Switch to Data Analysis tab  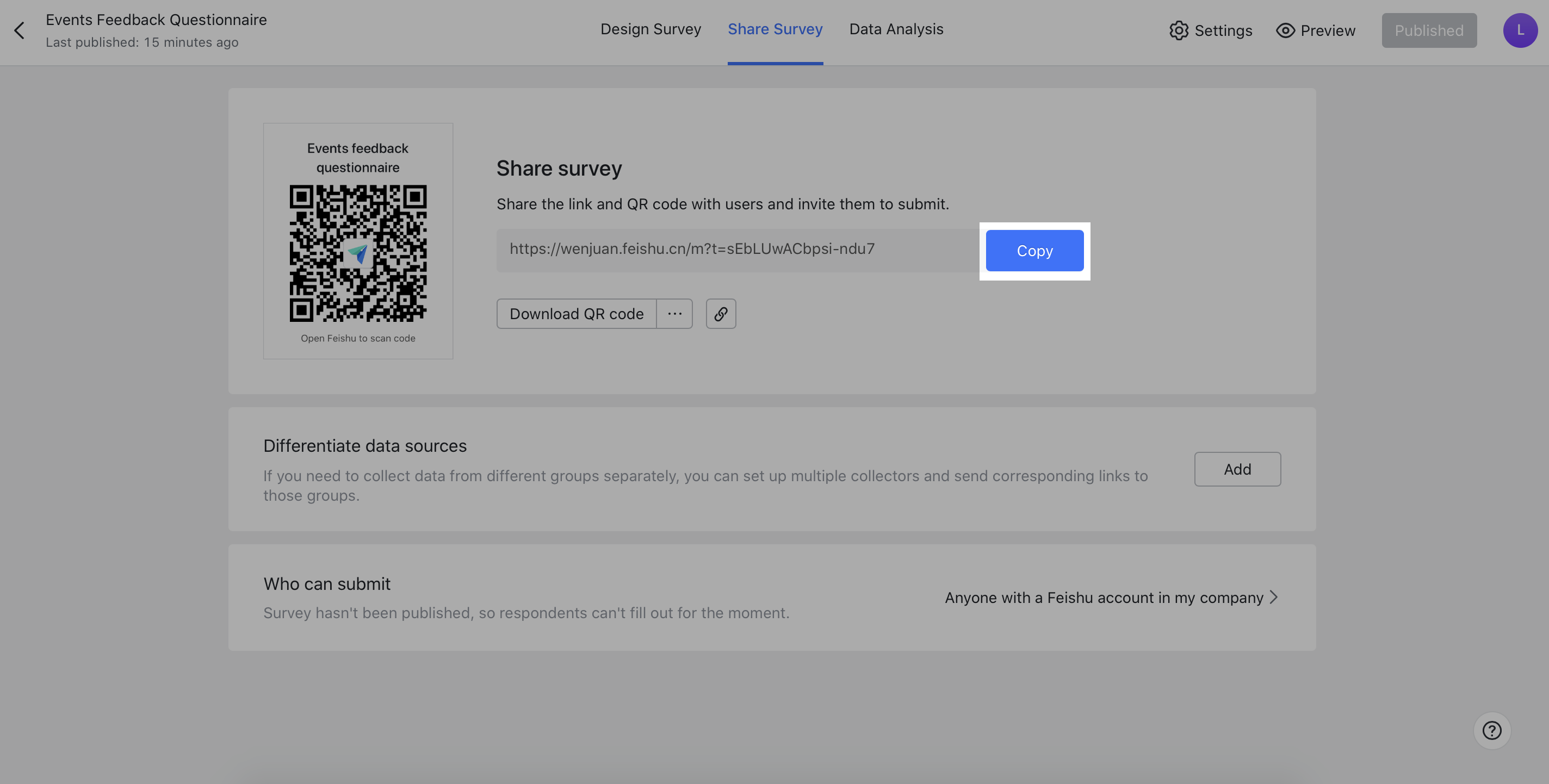point(895,29)
